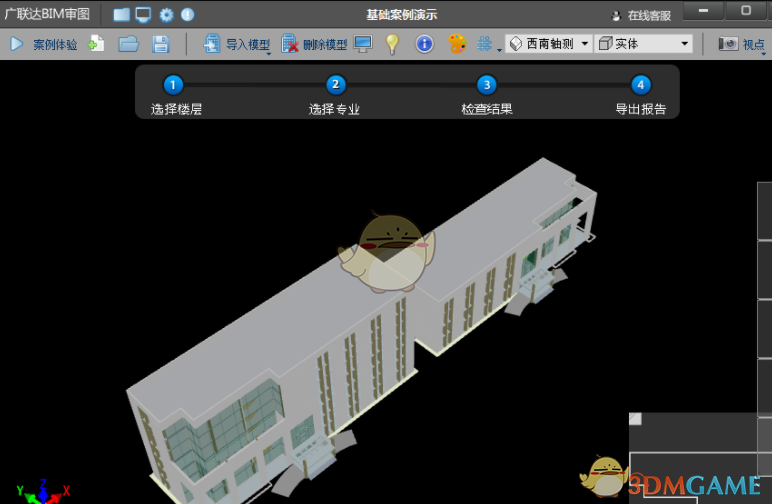The image size is (772, 504).
Task: Click the blue info circle icon
Action: [x=424, y=44]
